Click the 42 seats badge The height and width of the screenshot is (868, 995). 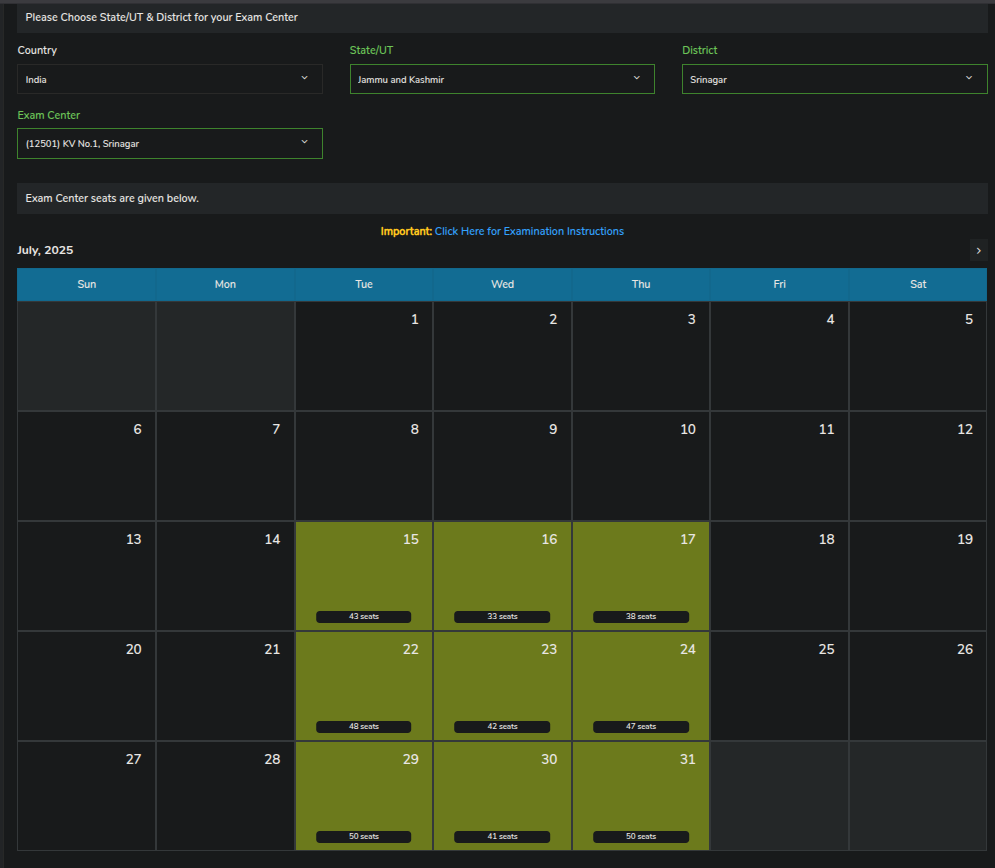pos(502,727)
